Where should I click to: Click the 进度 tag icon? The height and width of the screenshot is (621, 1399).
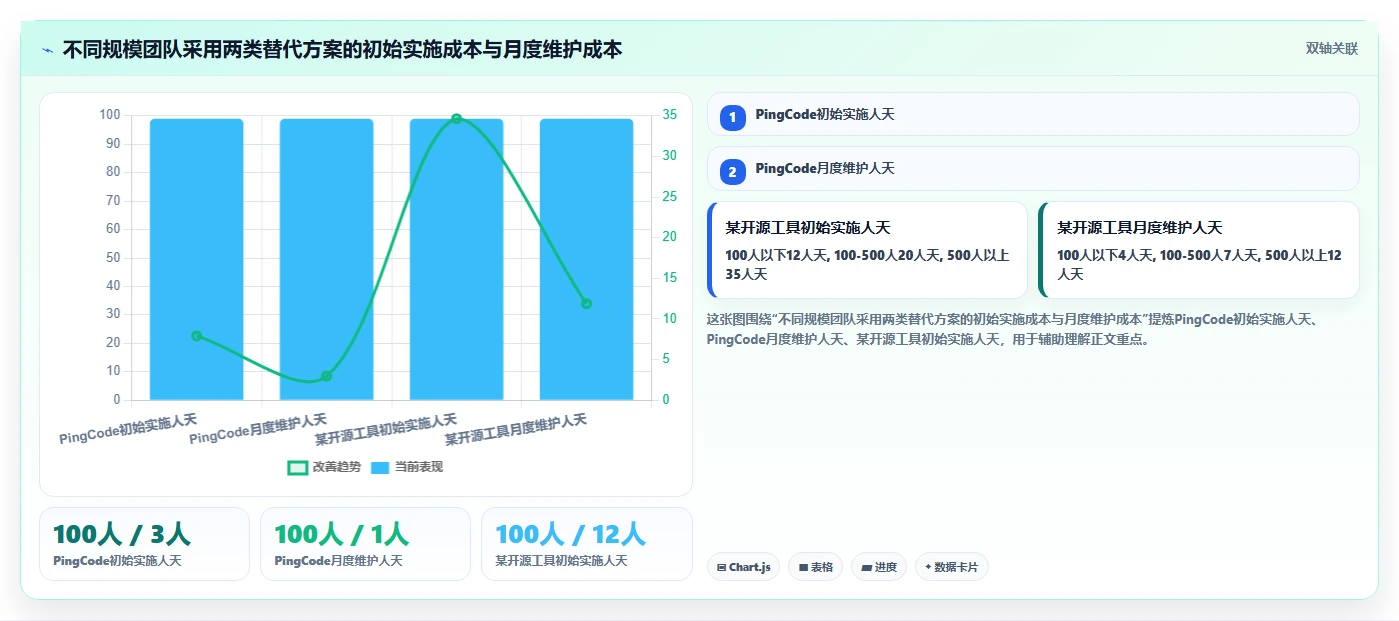pos(866,567)
